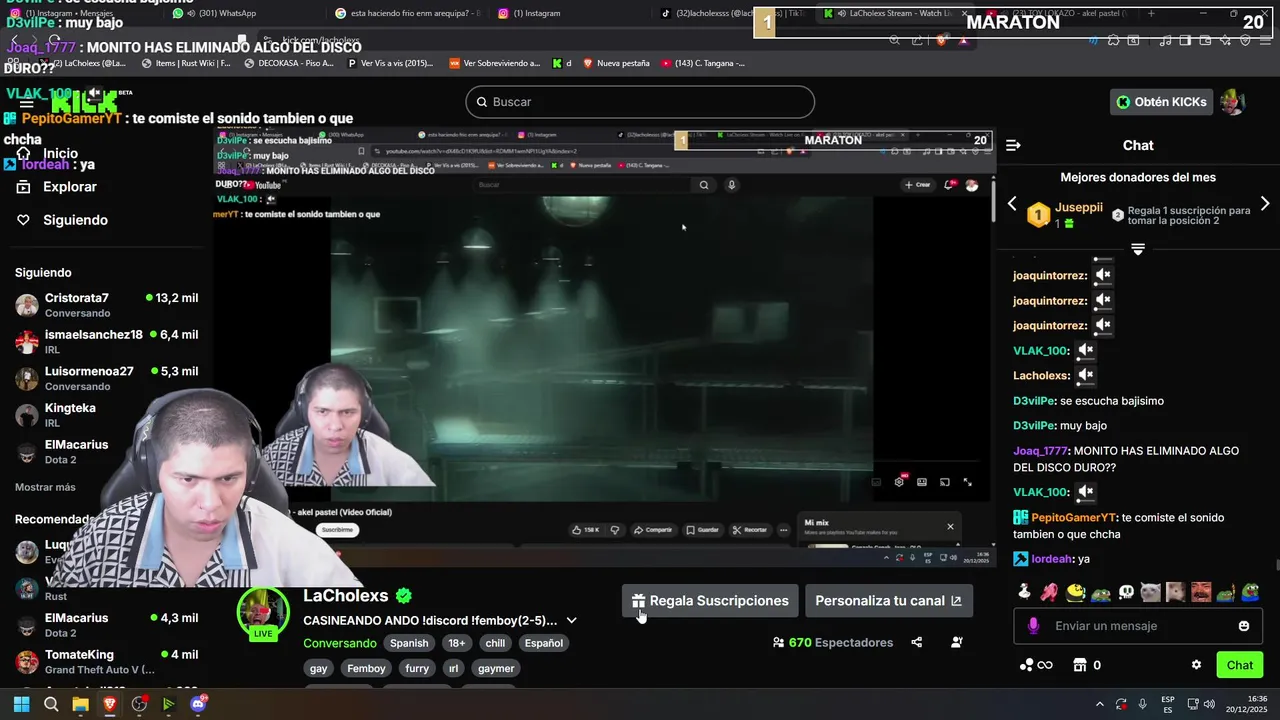Open D3vilPe's profile from 'muy bajo' message
This screenshot has width=1280, height=720.
pyautogui.click(x=1035, y=426)
